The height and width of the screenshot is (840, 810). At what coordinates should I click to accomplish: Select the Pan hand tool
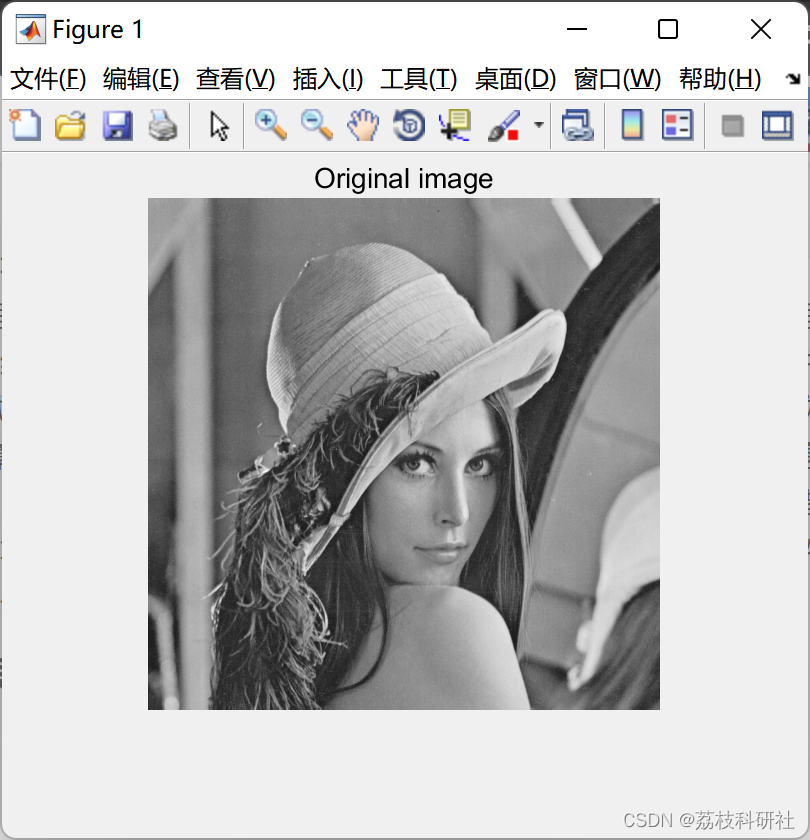point(363,125)
